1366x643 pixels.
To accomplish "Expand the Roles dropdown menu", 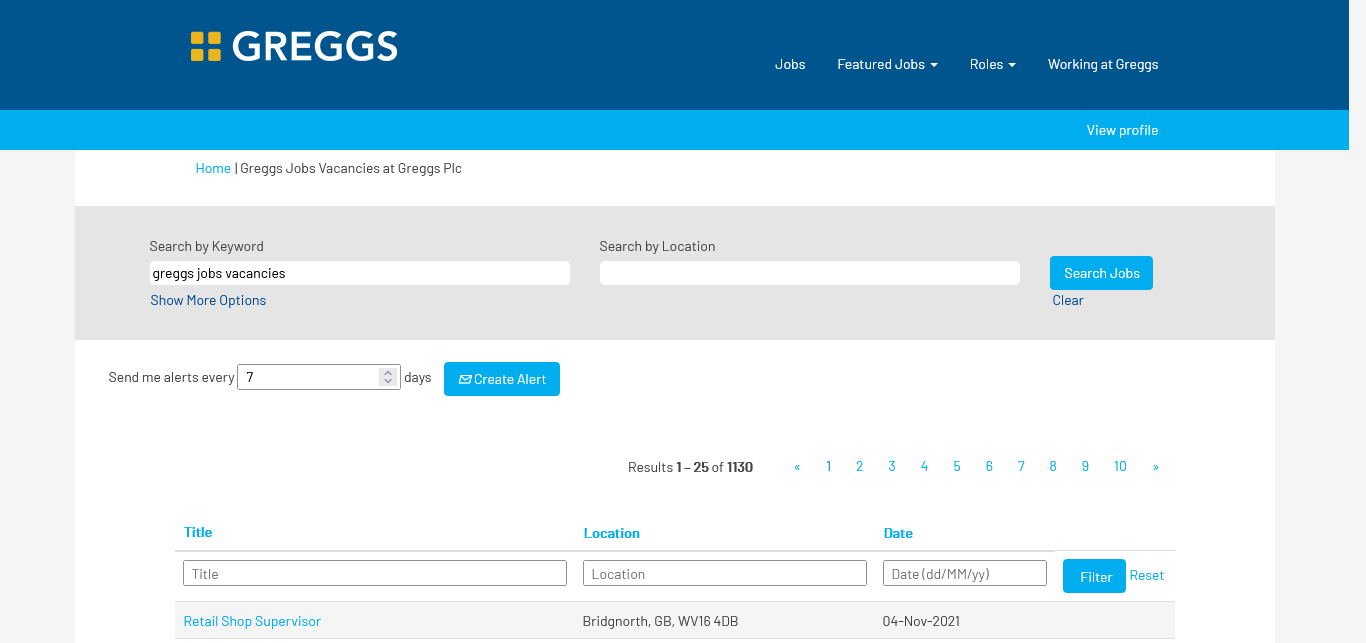I will pos(992,64).
